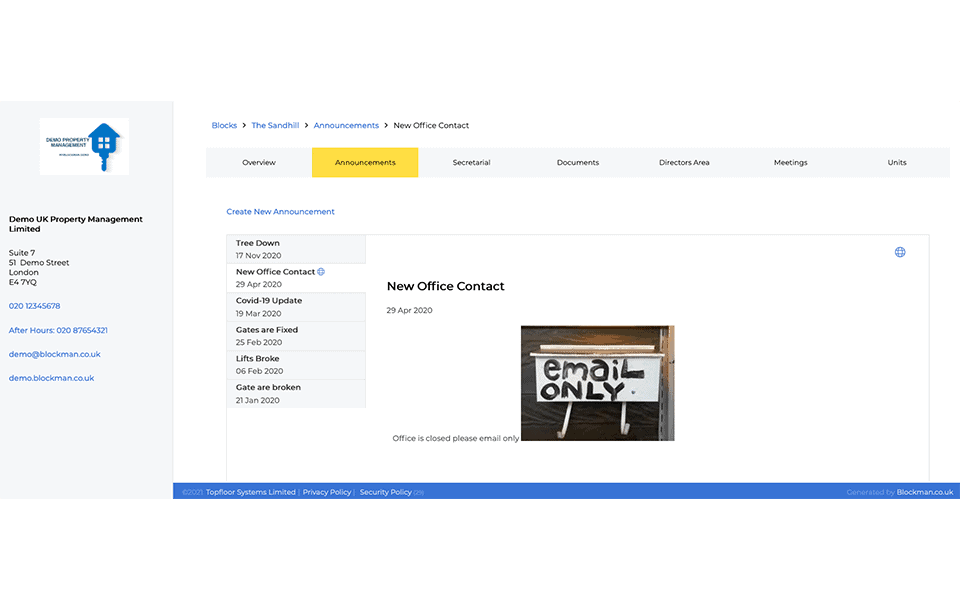Switch to the Overview tab
Image resolution: width=960 pixels, height=600 pixels.
(x=259, y=162)
